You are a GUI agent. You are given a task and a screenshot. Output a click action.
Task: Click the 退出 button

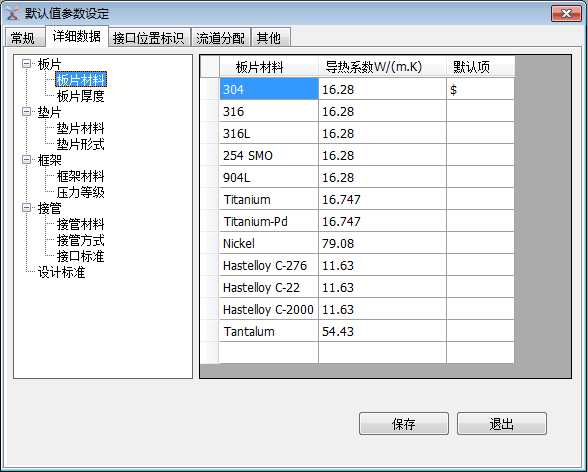click(x=502, y=424)
